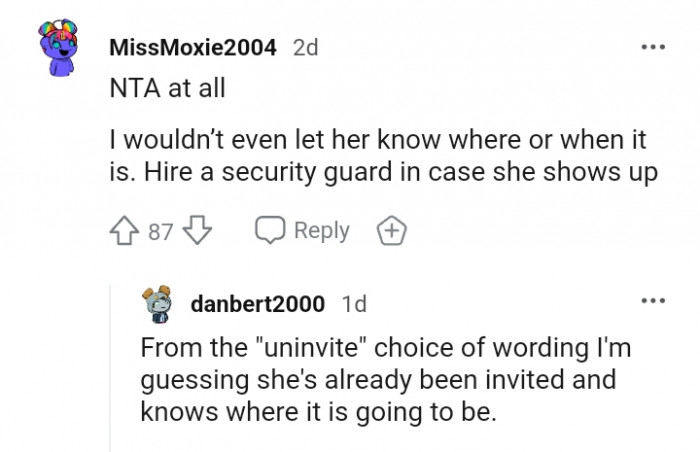Click the "NTA at all" comment line
The image size is (700, 452).
coord(166,88)
